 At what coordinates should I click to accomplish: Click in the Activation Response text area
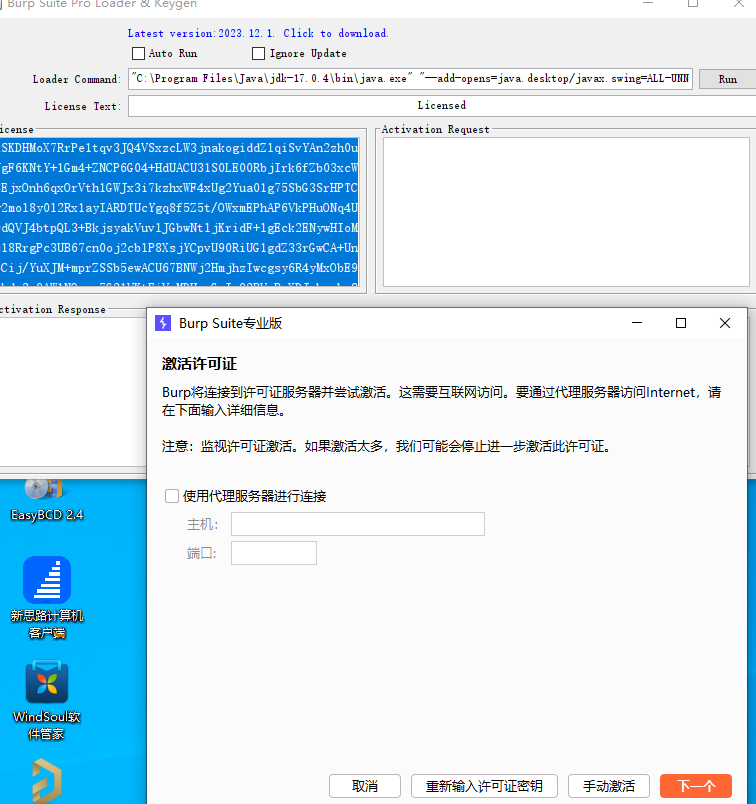click(x=73, y=392)
